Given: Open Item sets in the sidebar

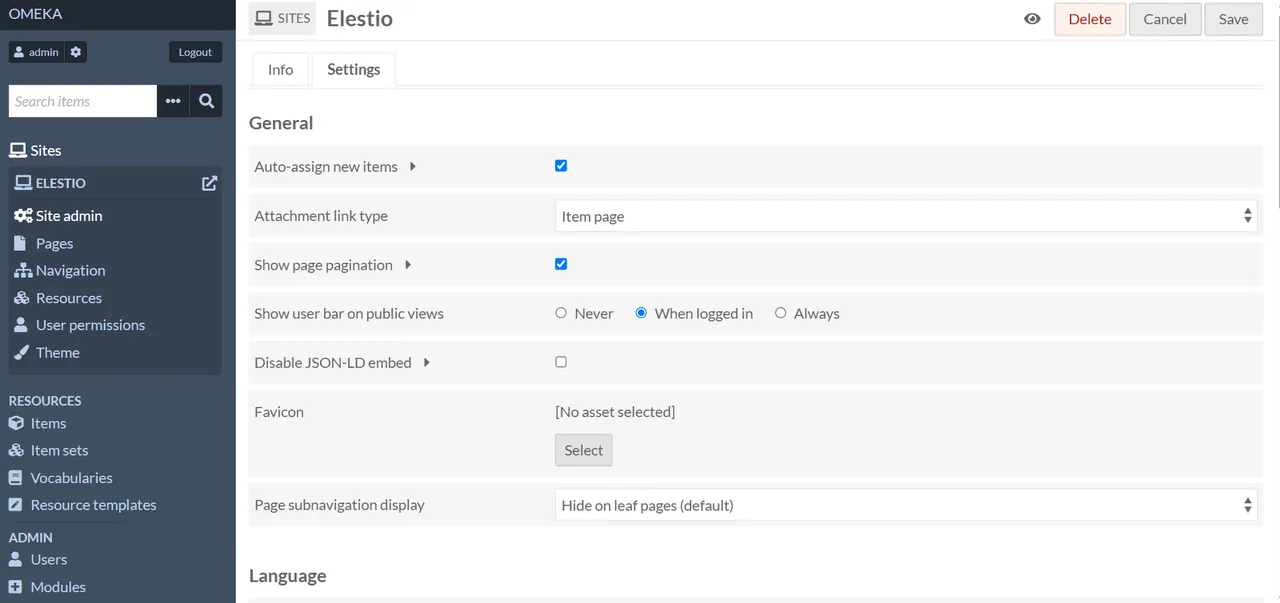Looking at the screenshot, I should (x=59, y=450).
